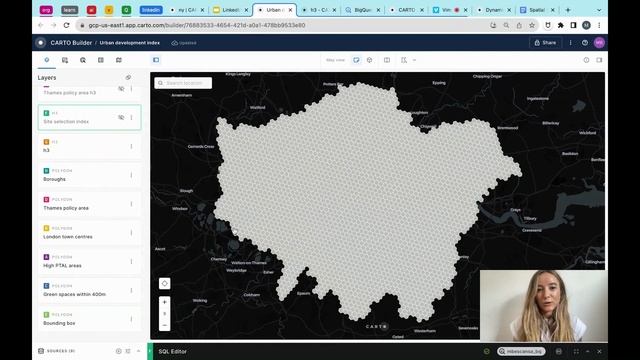This screenshot has height=360, width=640.
Task: Click the Urban development index map title
Action: [130, 42]
